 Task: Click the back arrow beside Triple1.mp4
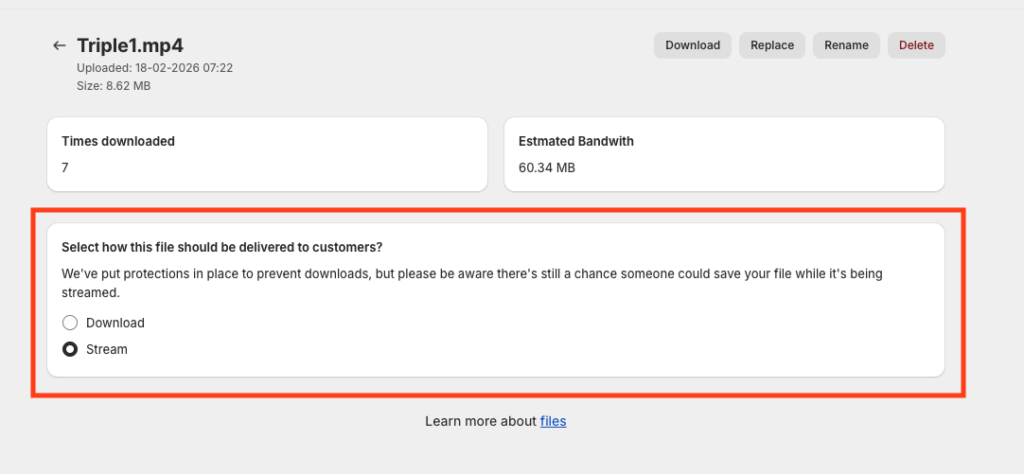pyautogui.click(x=60, y=46)
